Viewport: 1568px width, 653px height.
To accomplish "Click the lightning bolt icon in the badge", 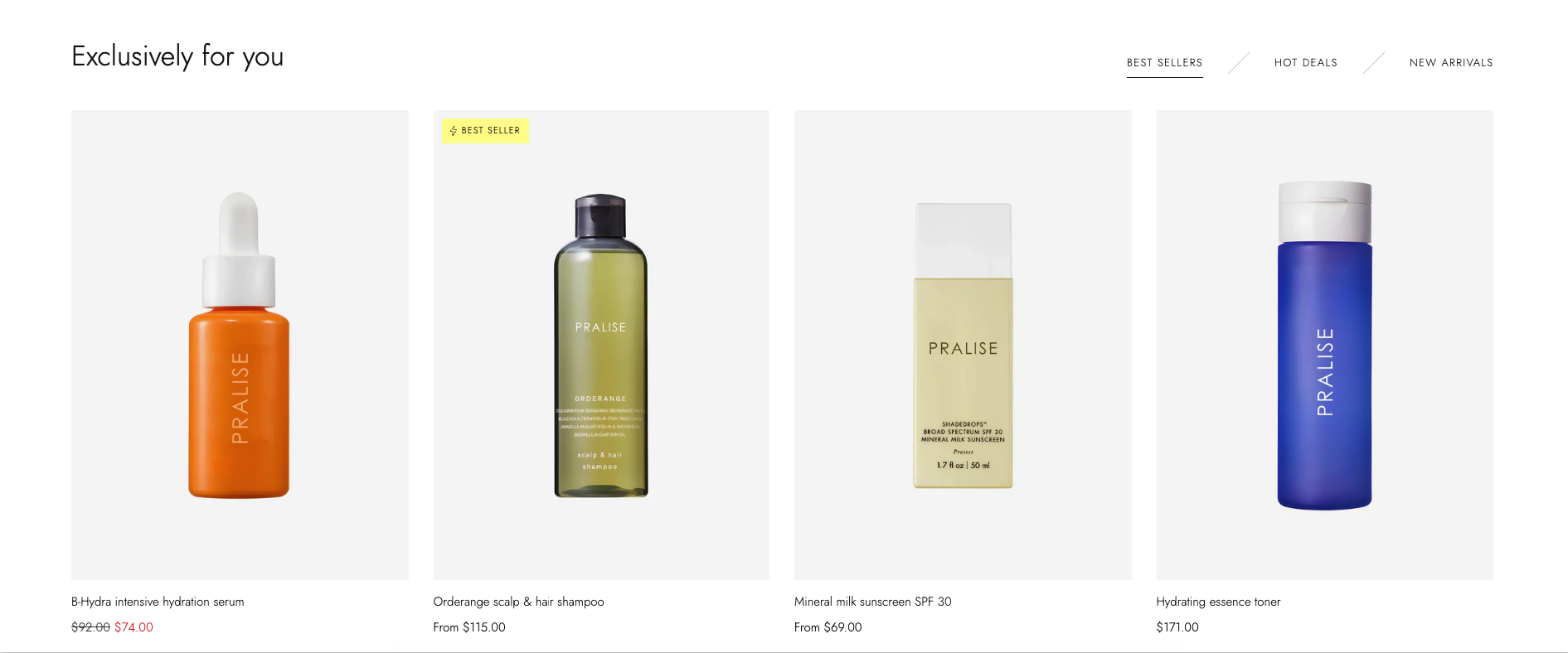I will (454, 131).
